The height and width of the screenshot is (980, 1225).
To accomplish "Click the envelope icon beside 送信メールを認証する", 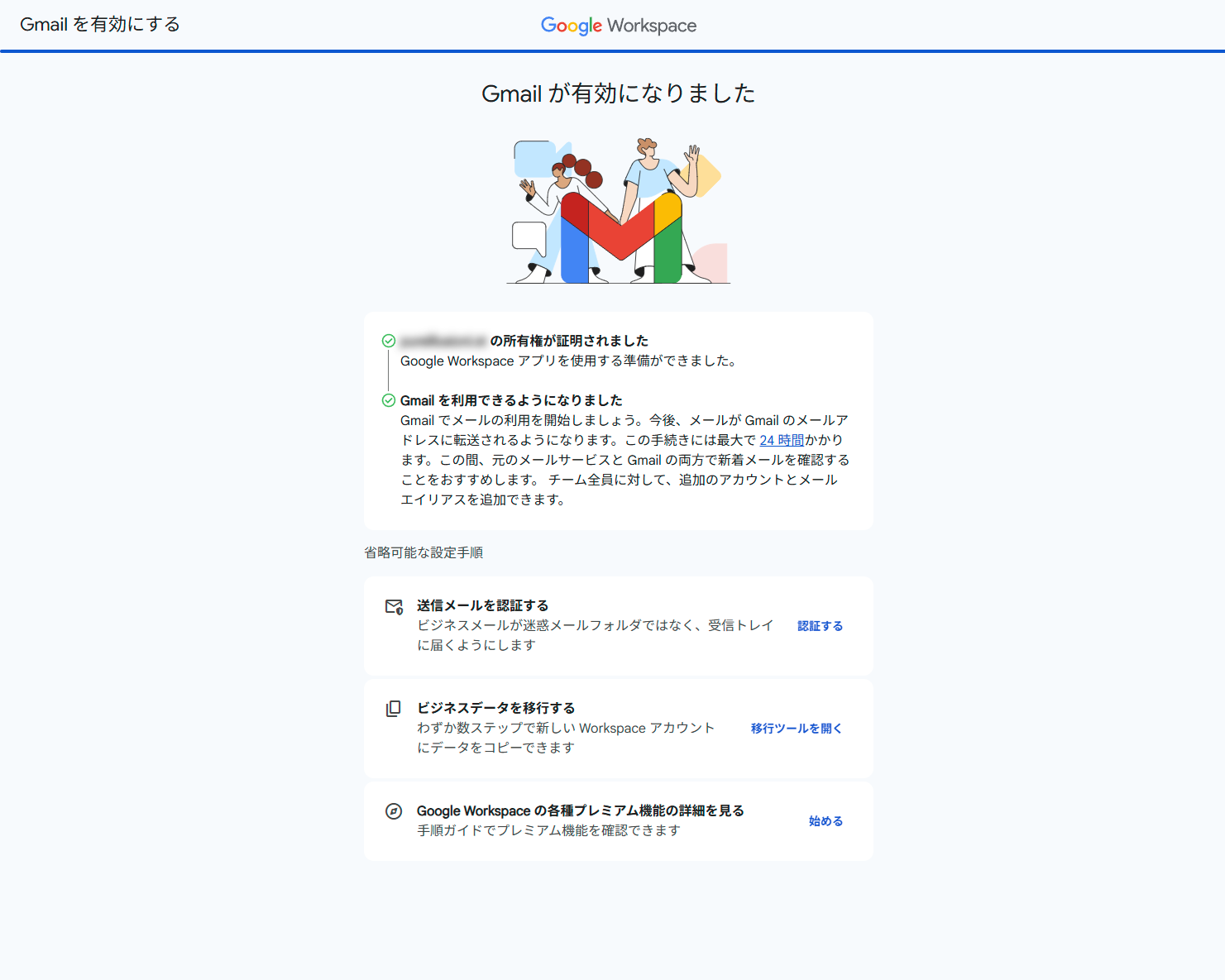I will point(394,607).
